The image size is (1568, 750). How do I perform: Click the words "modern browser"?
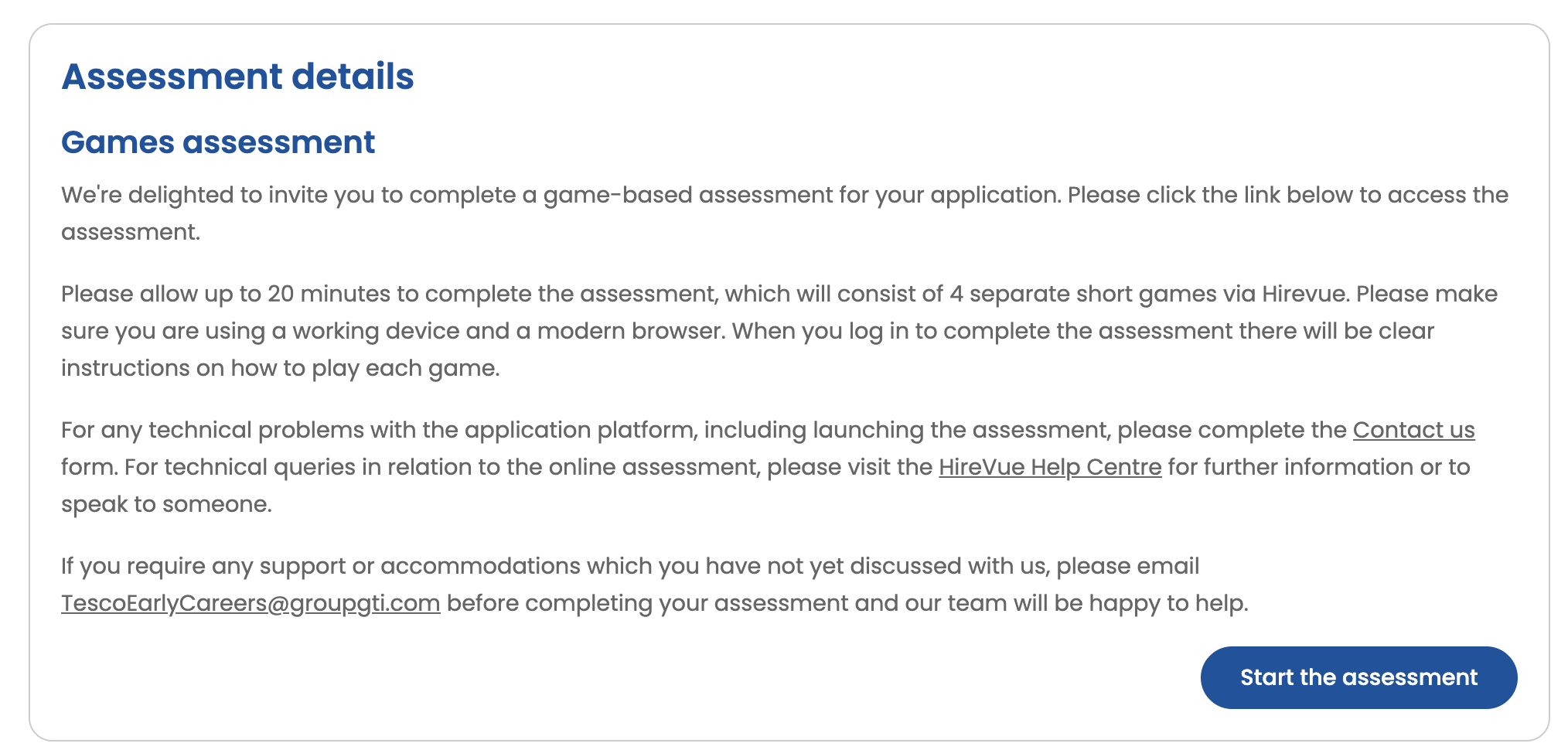click(631, 331)
